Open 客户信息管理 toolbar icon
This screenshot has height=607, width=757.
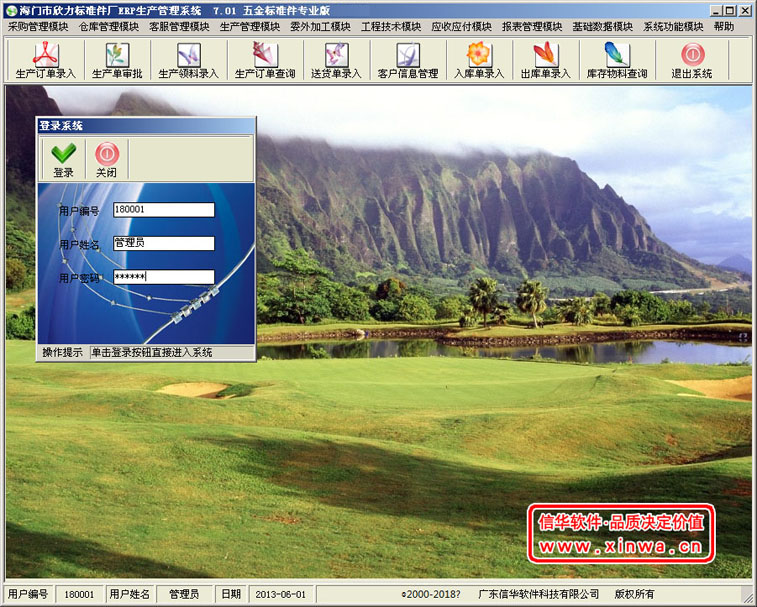[408, 60]
